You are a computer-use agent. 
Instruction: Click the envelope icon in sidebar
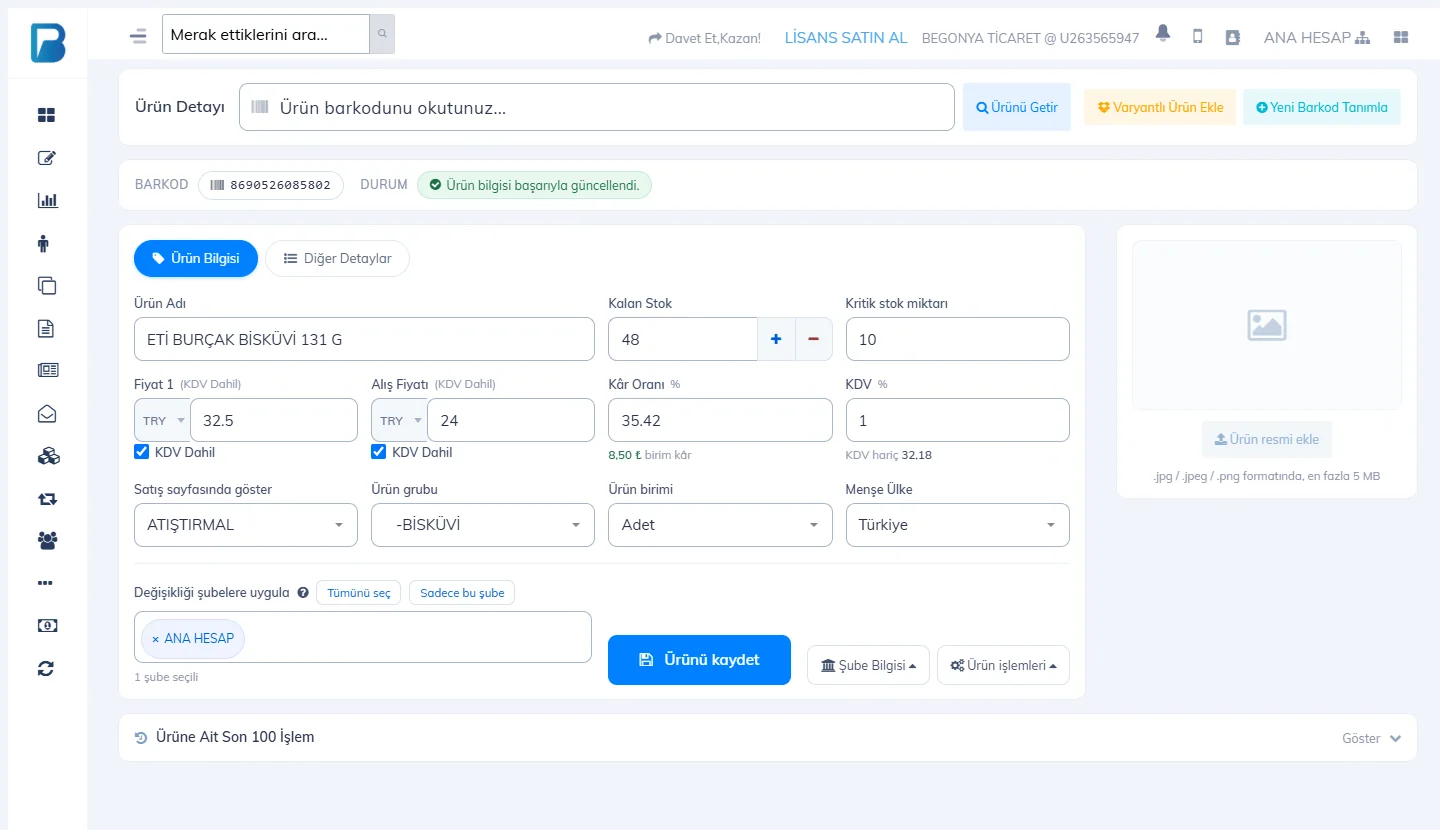click(46, 413)
